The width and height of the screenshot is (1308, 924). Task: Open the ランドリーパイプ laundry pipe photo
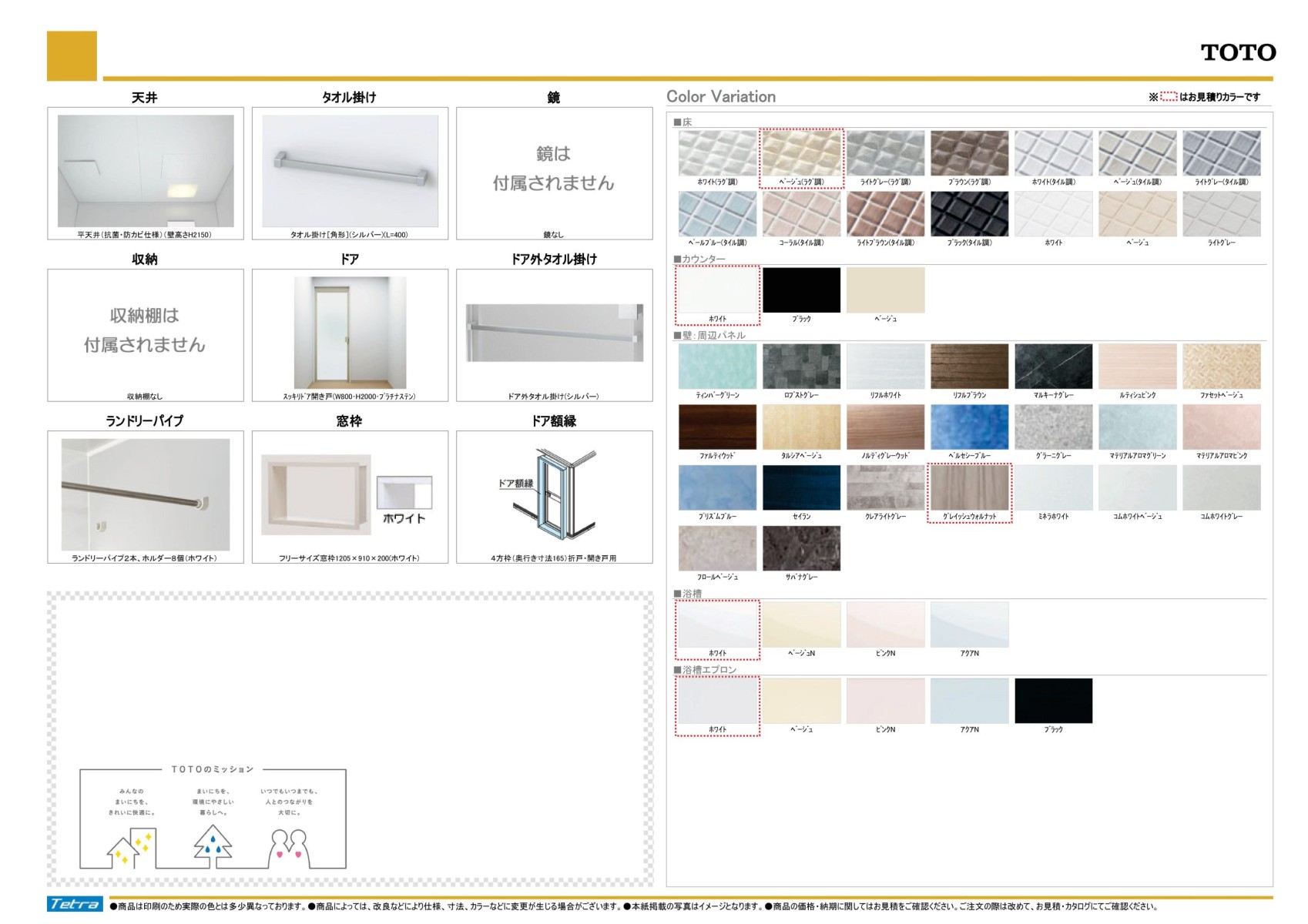coord(146,494)
